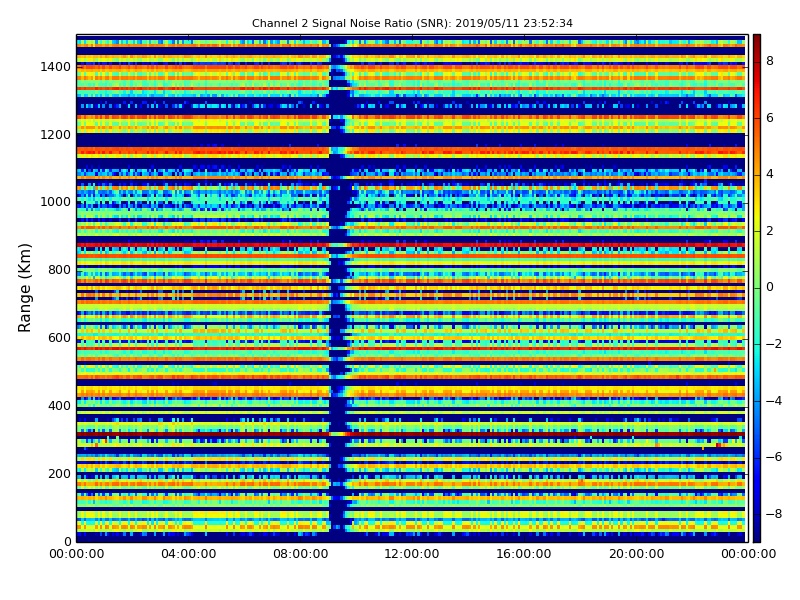Click the colorbar label 6
This screenshot has height=600, width=800.
pos(770,118)
